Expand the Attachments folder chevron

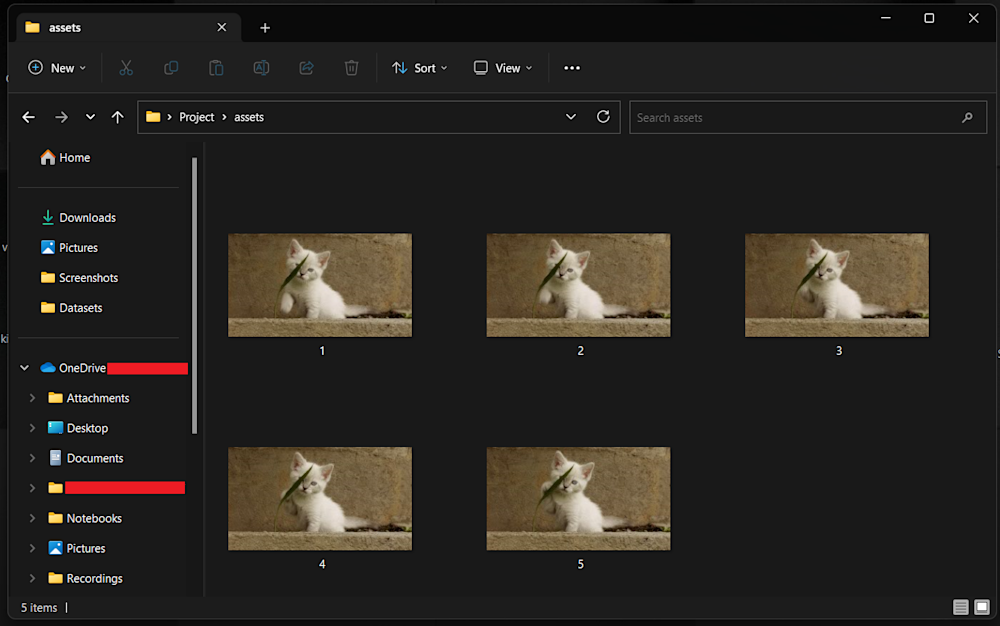point(32,398)
